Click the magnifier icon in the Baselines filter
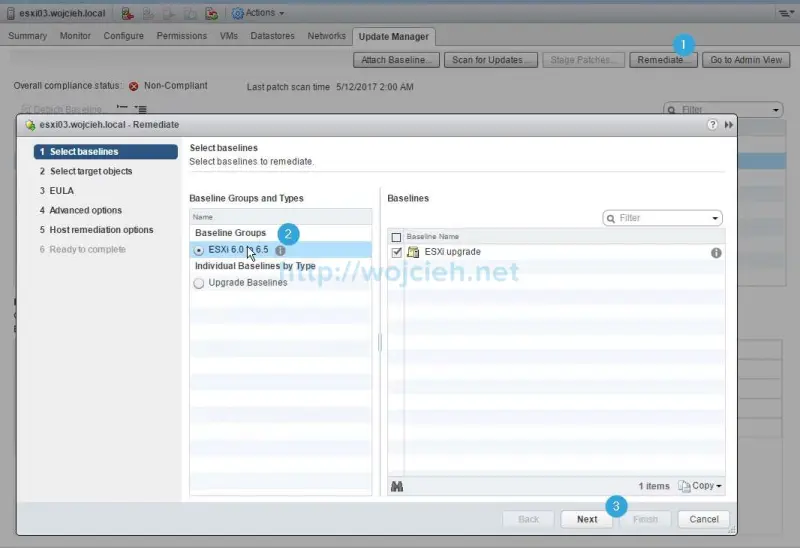Viewport: 800px width, 548px height. point(611,218)
